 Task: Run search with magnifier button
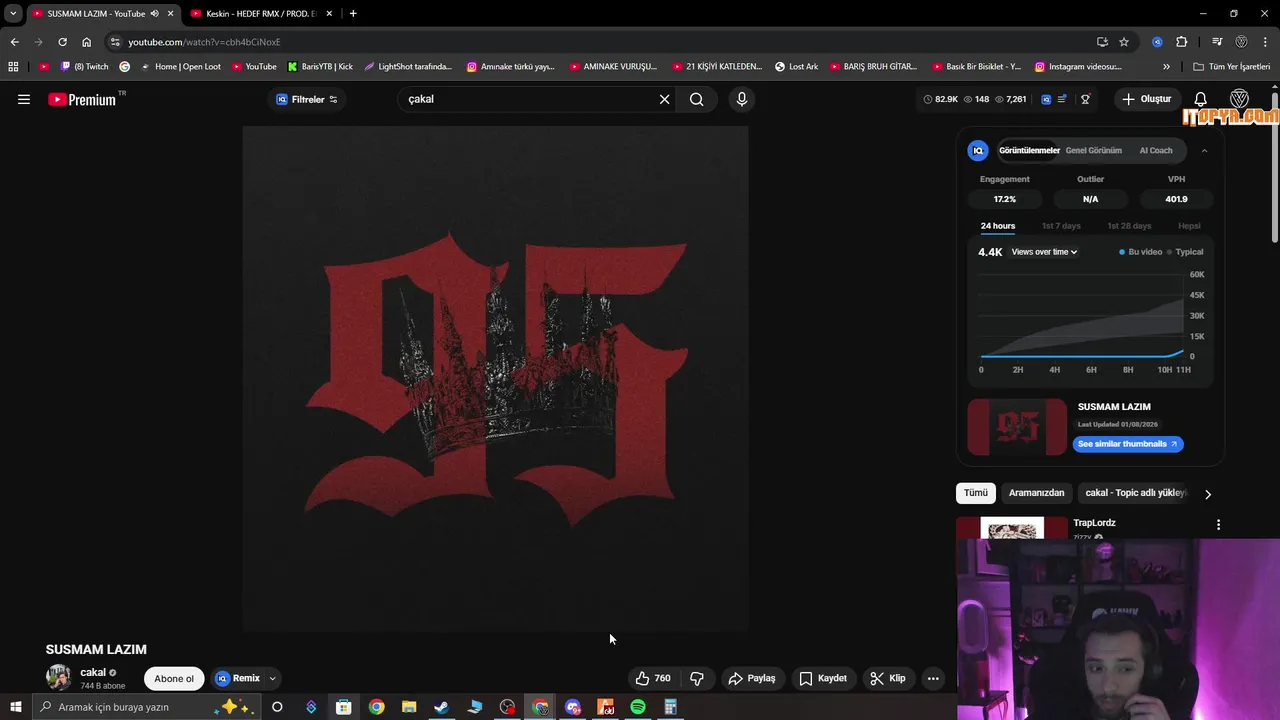click(x=697, y=99)
